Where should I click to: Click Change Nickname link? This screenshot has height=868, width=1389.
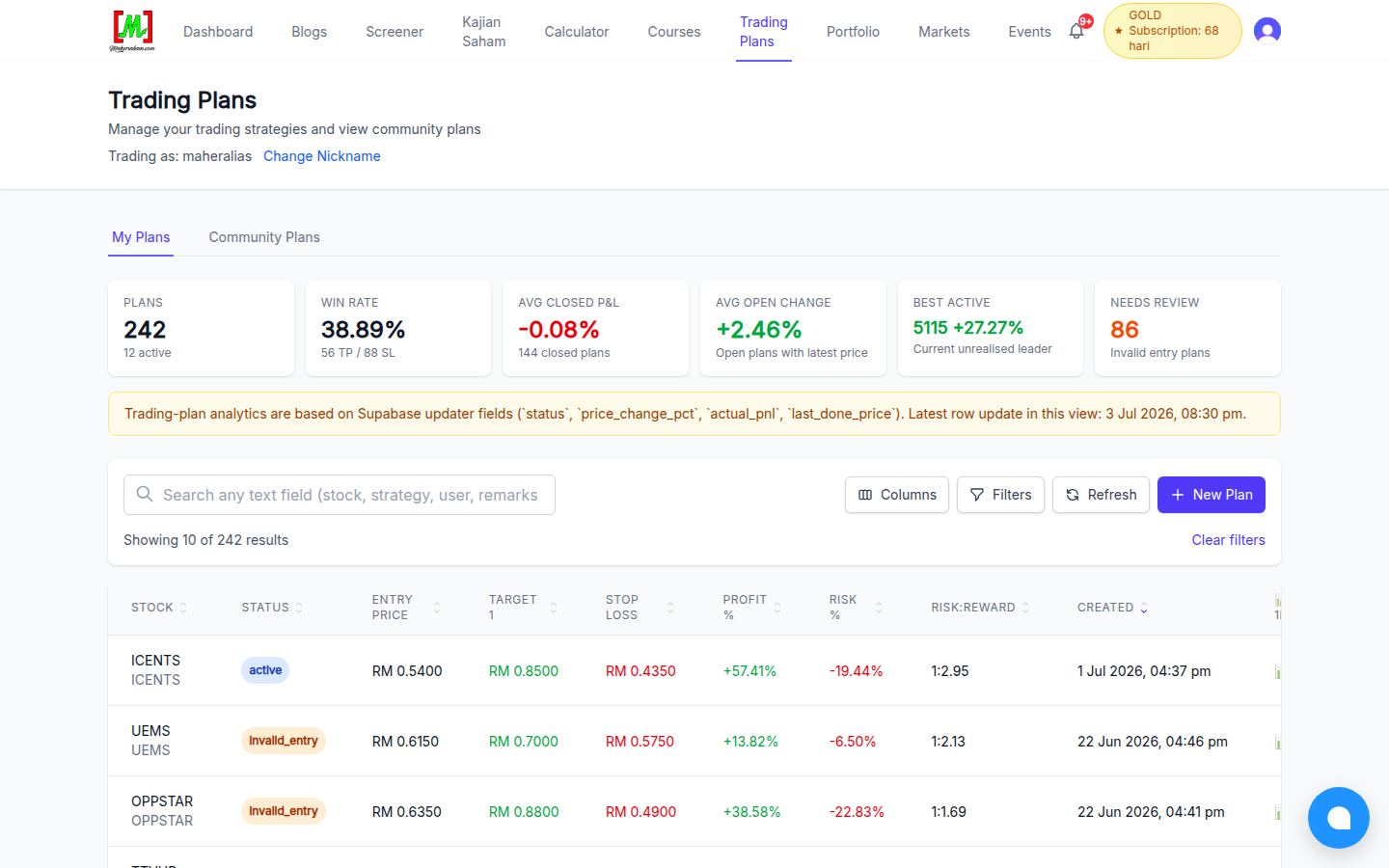click(x=322, y=156)
